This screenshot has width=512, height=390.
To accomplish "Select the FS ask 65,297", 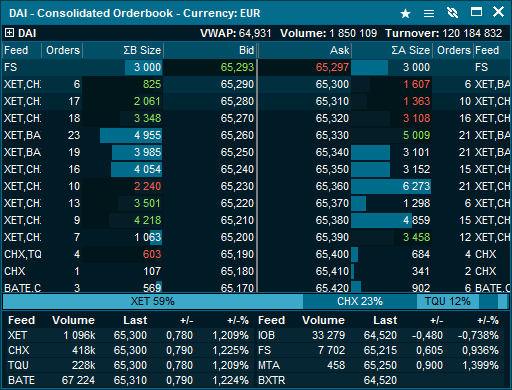I will (x=332, y=67).
